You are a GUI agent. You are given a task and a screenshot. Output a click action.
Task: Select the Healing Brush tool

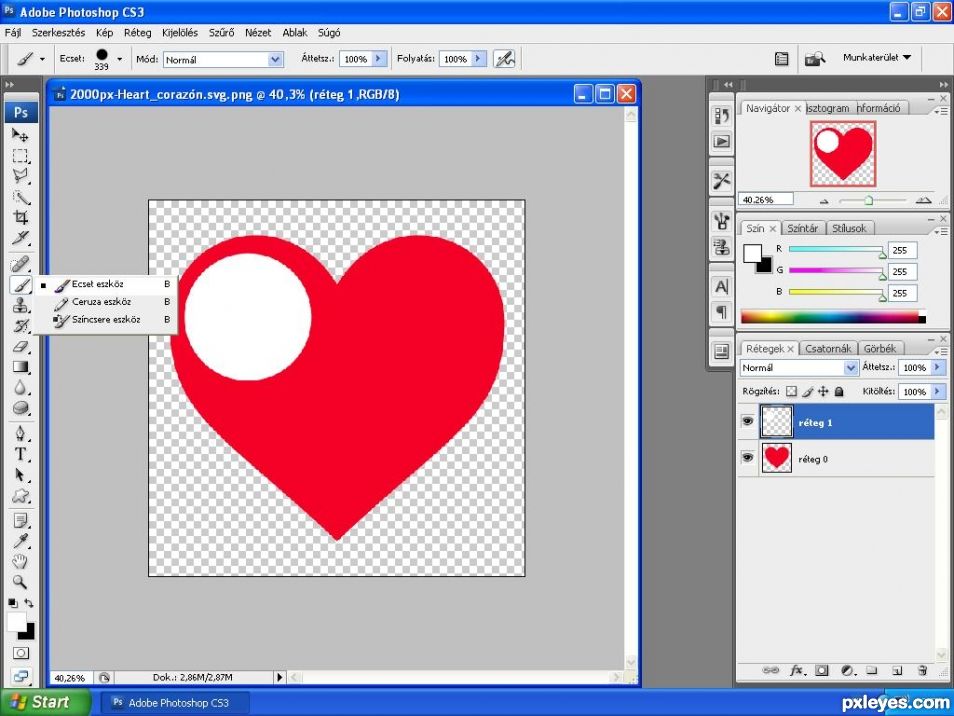coord(20,263)
